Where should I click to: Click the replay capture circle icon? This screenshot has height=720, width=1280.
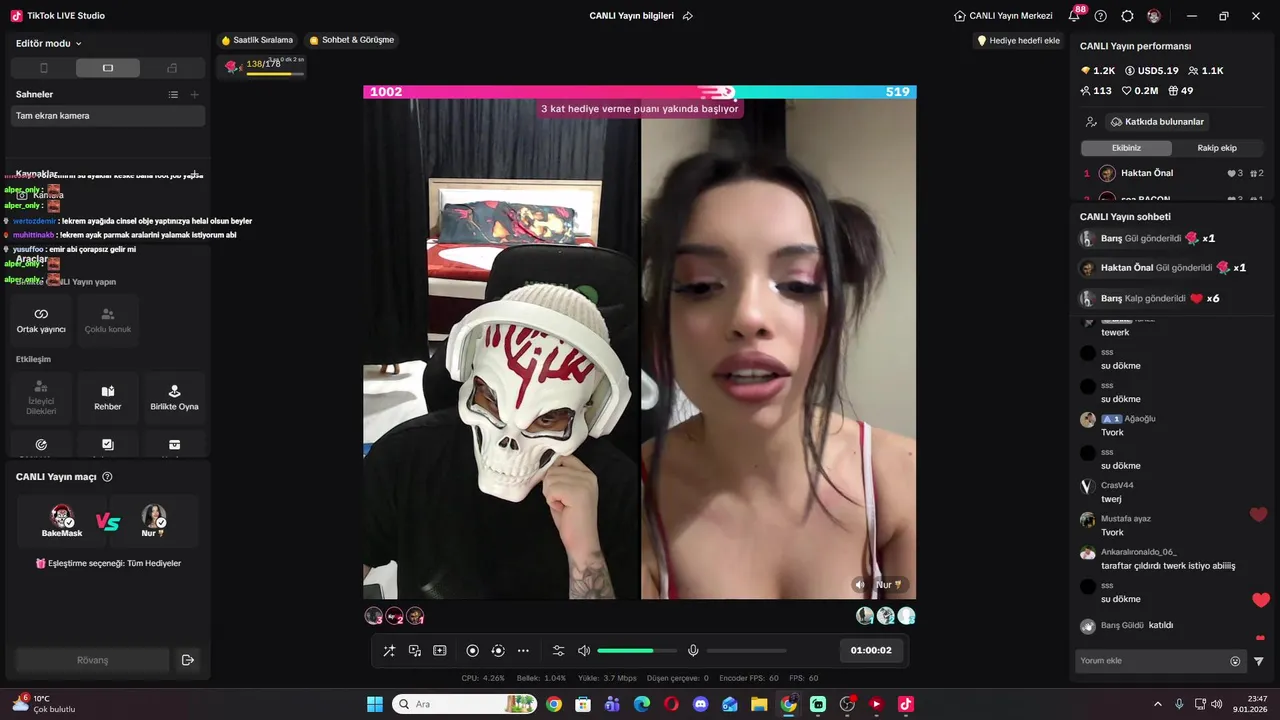pyautogui.click(x=498, y=651)
